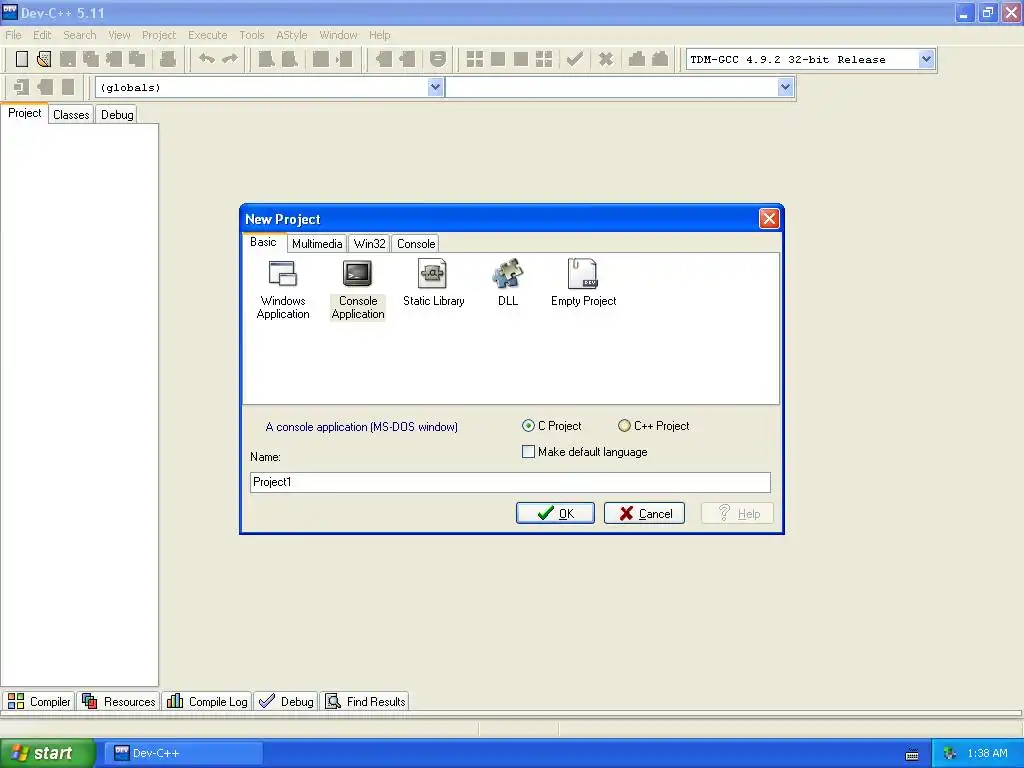Screen dimensions: 1024x768
Task: Click the Compile (four squares) toolbar icon
Action: pos(475,59)
